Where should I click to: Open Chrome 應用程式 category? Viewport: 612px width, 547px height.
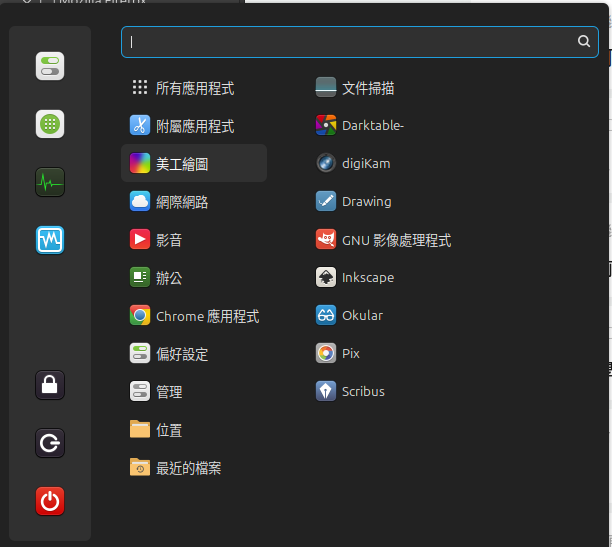[x=194, y=315]
